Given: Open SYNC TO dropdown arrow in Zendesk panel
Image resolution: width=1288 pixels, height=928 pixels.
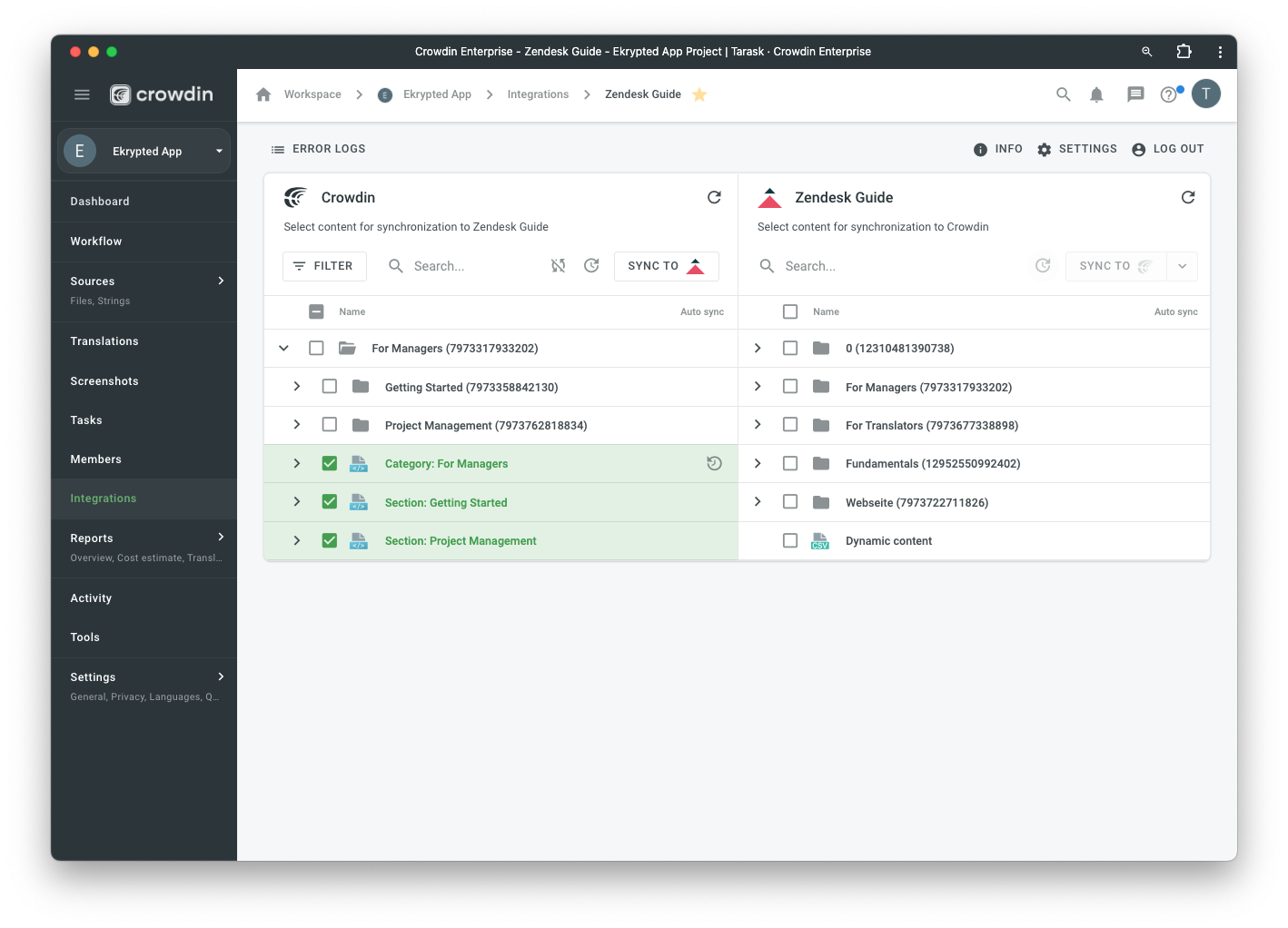Looking at the screenshot, I should [1182, 266].
